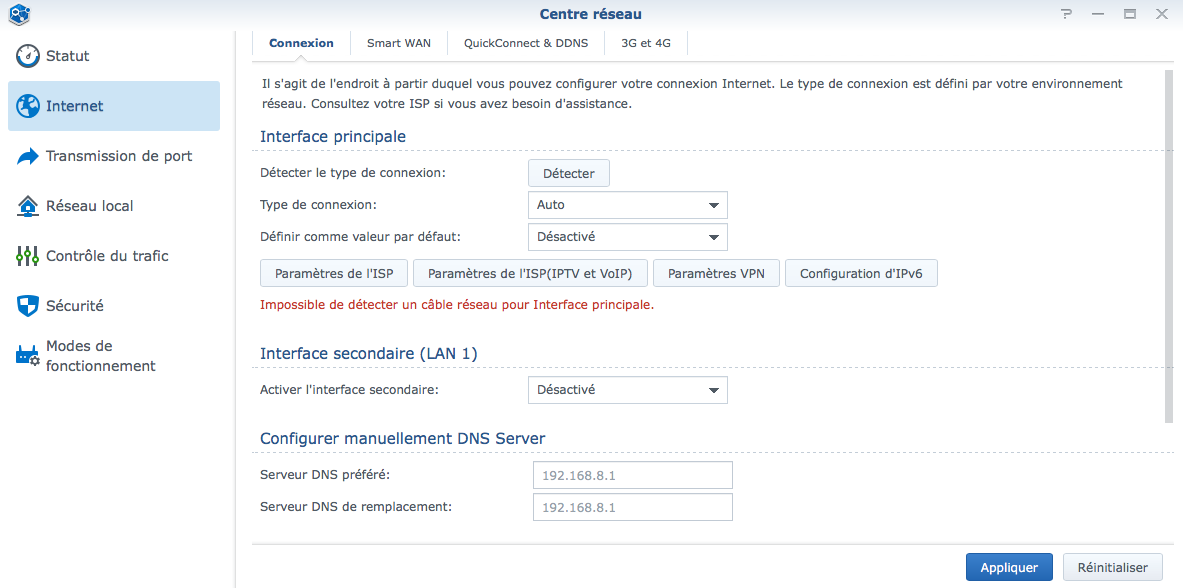Click the Détecter button
Image resolution: width=1183 pixels, height=588 pixels.
coord(569,173)
